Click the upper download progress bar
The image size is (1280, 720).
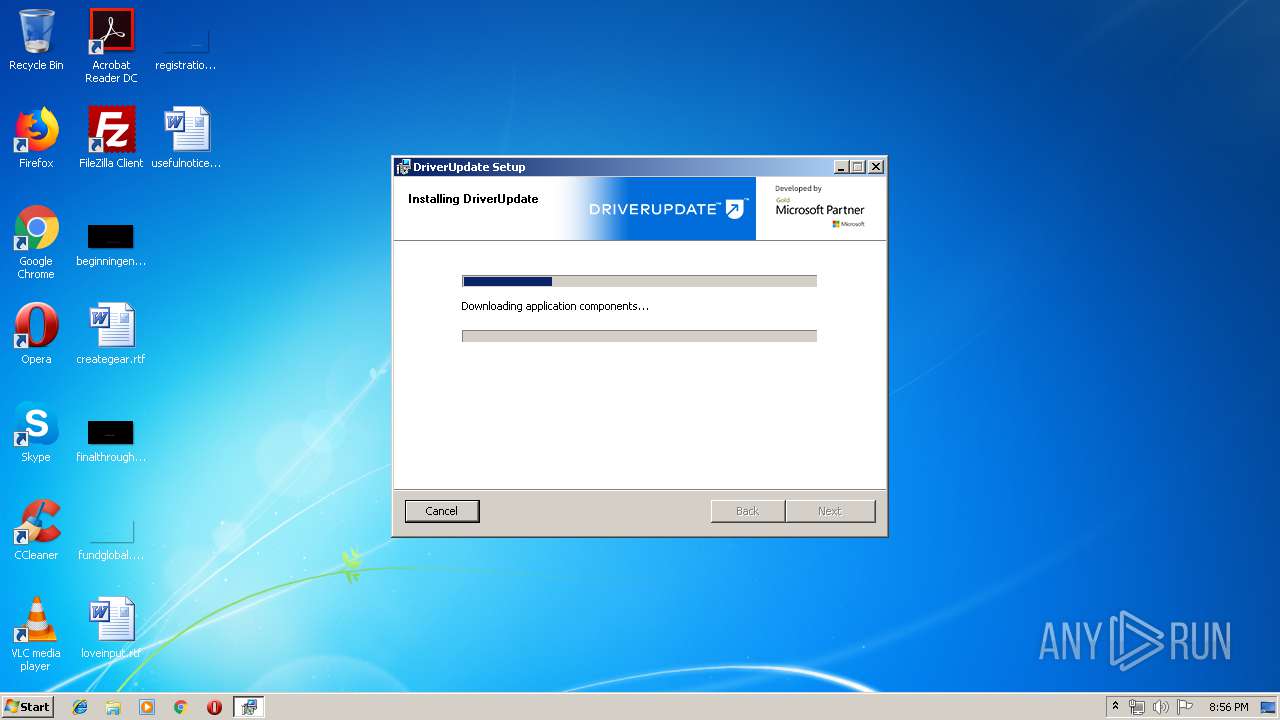[639, 281]
